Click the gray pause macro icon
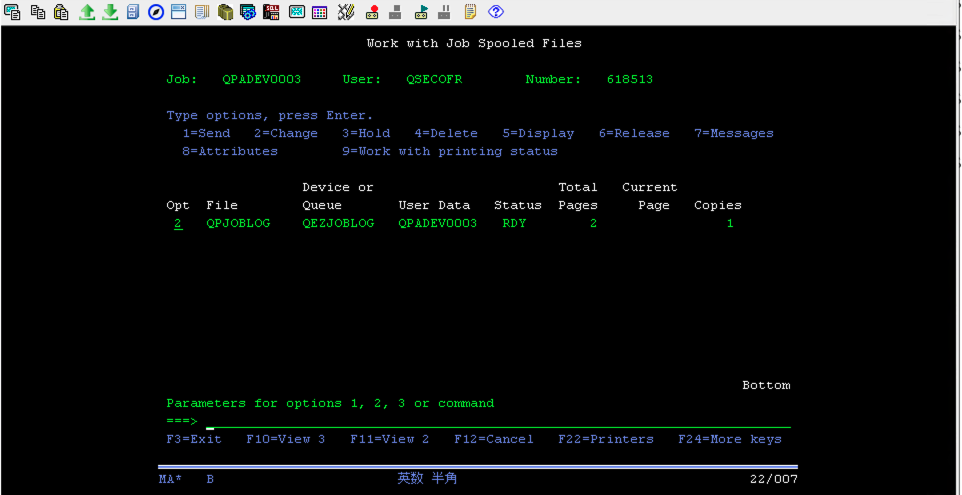The image size is (962, 495). (445, 11)
